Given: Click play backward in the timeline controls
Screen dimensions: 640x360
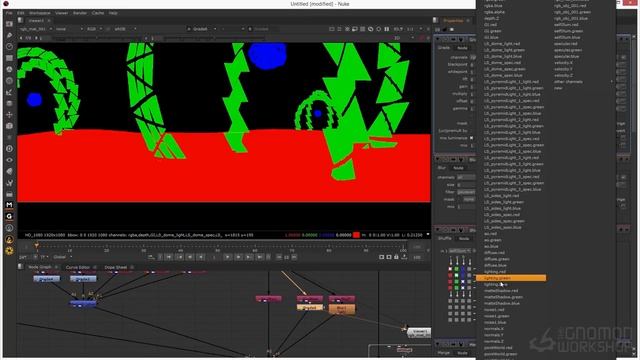Looking at the screenshot, I should coord(200,257).
